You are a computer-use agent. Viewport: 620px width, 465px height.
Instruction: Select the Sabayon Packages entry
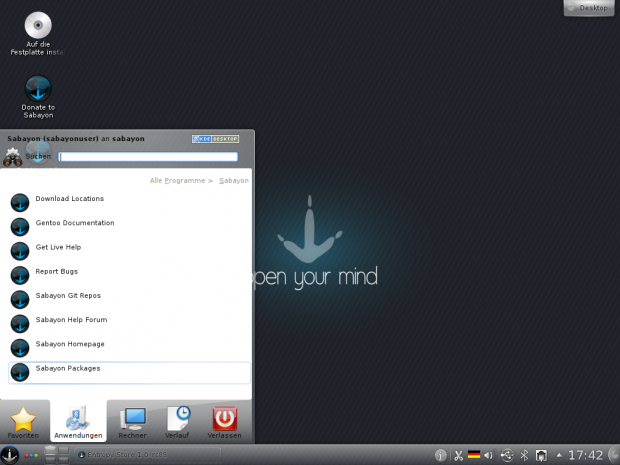point(68,369)
